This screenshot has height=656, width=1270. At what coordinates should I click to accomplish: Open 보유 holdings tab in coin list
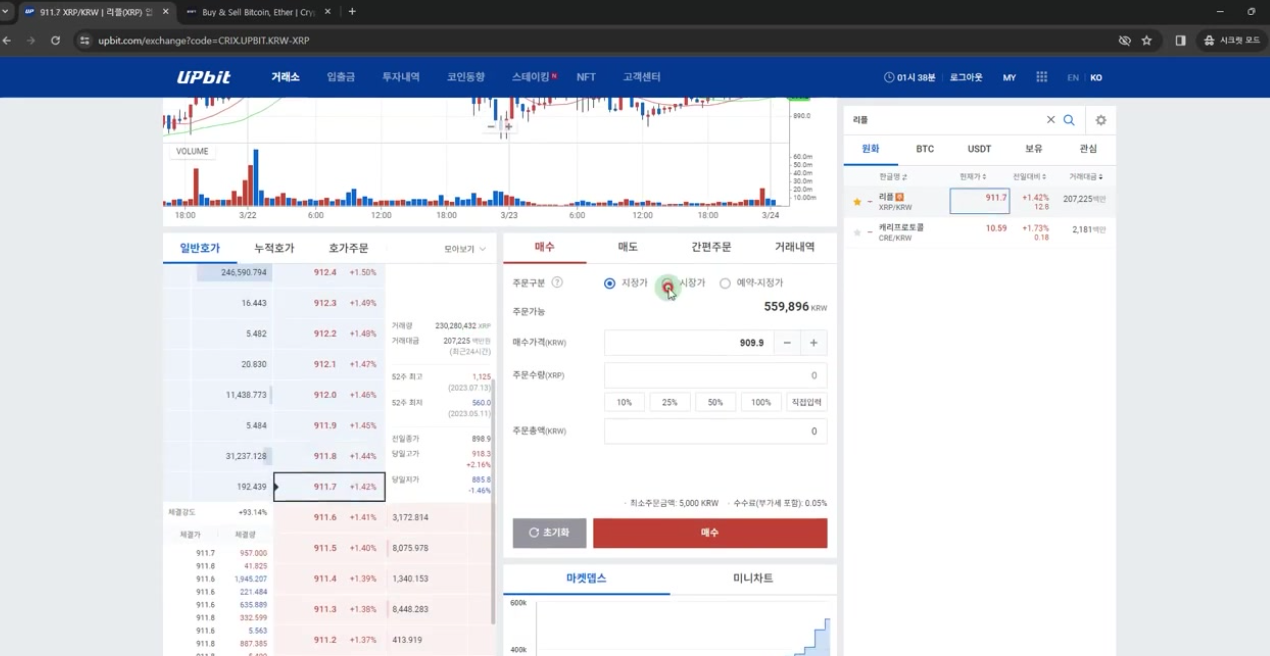(1034, 149)
